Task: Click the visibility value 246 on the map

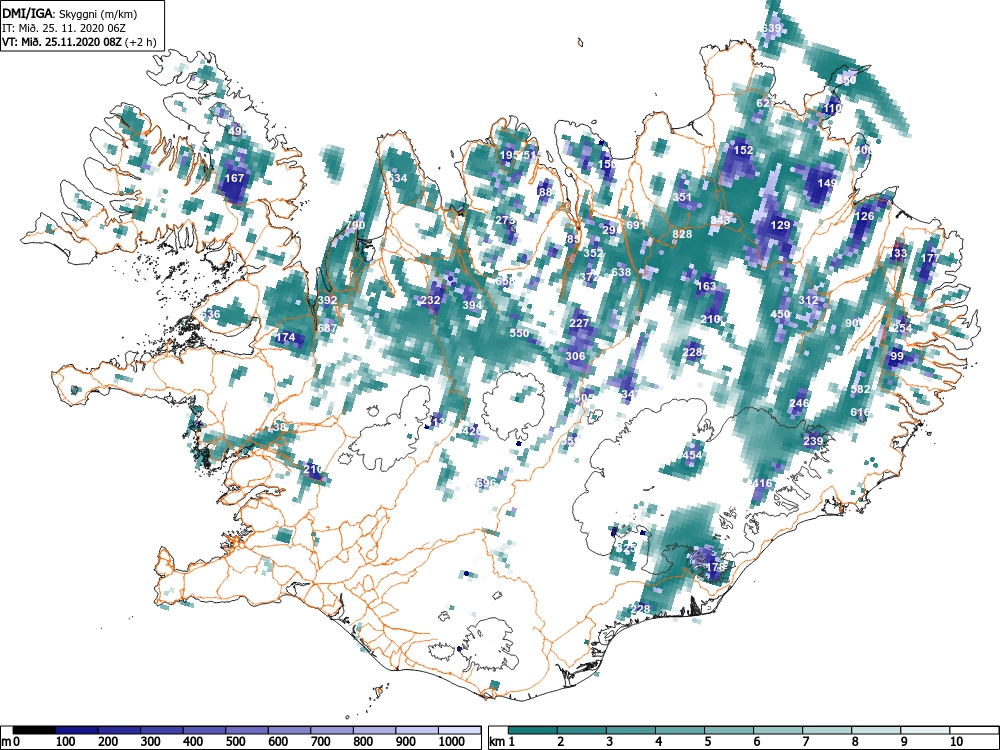Action: point(798,403)
